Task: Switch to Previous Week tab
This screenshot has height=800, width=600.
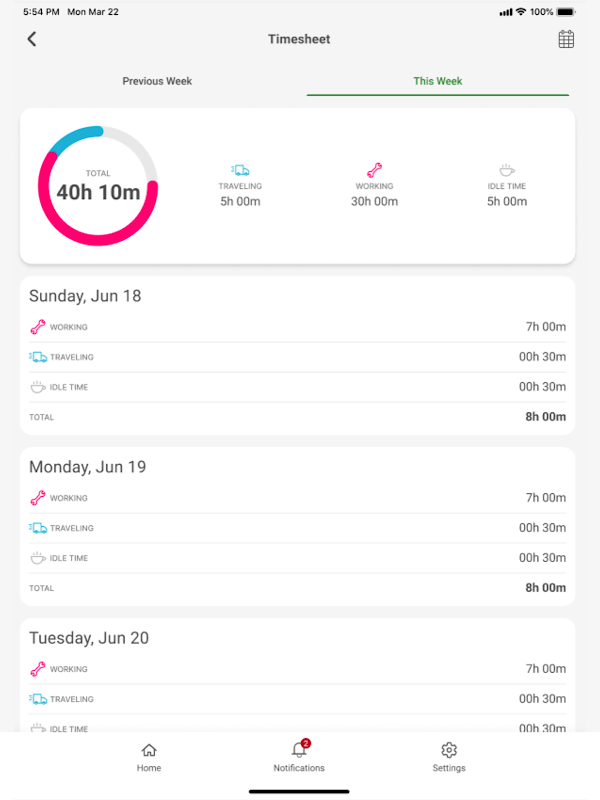Action: [x=157, y=81]
